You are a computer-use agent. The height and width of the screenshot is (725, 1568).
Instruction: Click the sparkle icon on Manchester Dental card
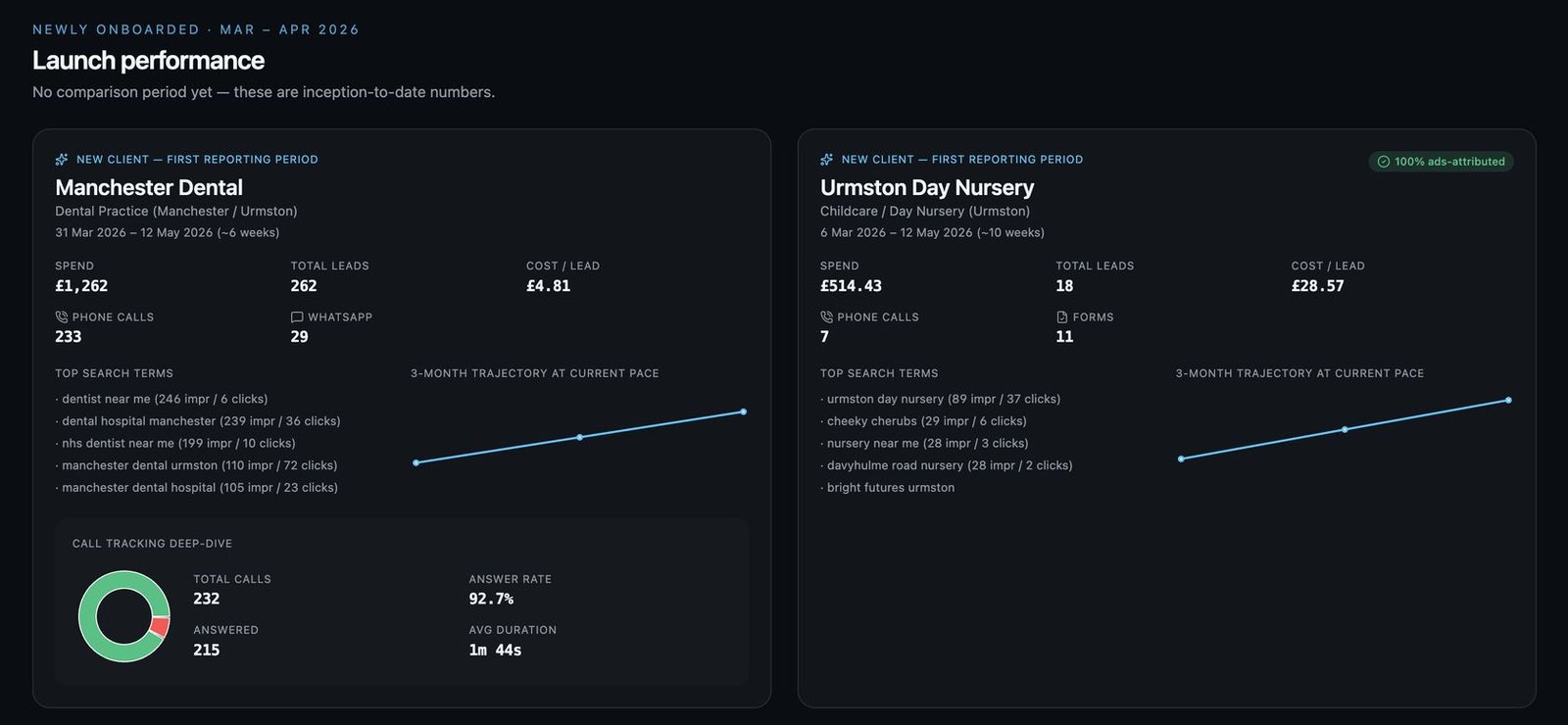point(62,159)
